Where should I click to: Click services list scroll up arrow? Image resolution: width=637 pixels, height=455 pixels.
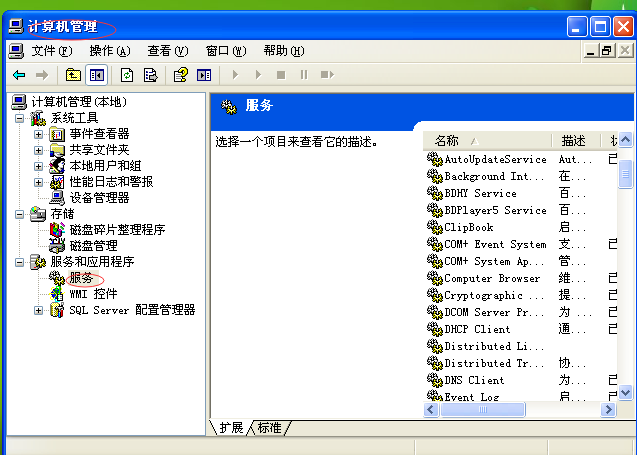[626, 140]
